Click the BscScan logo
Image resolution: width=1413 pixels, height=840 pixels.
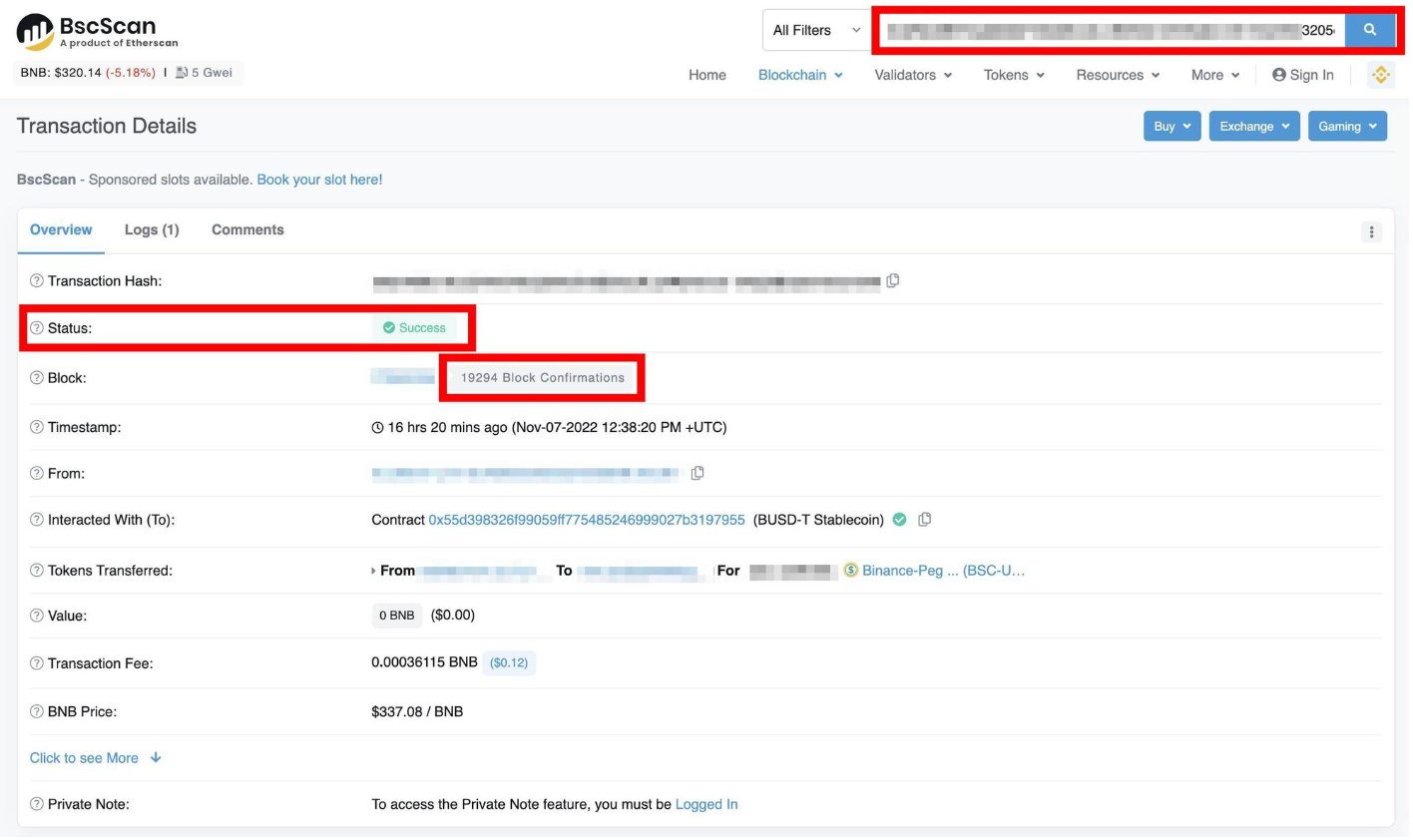[x=97, y=31]
